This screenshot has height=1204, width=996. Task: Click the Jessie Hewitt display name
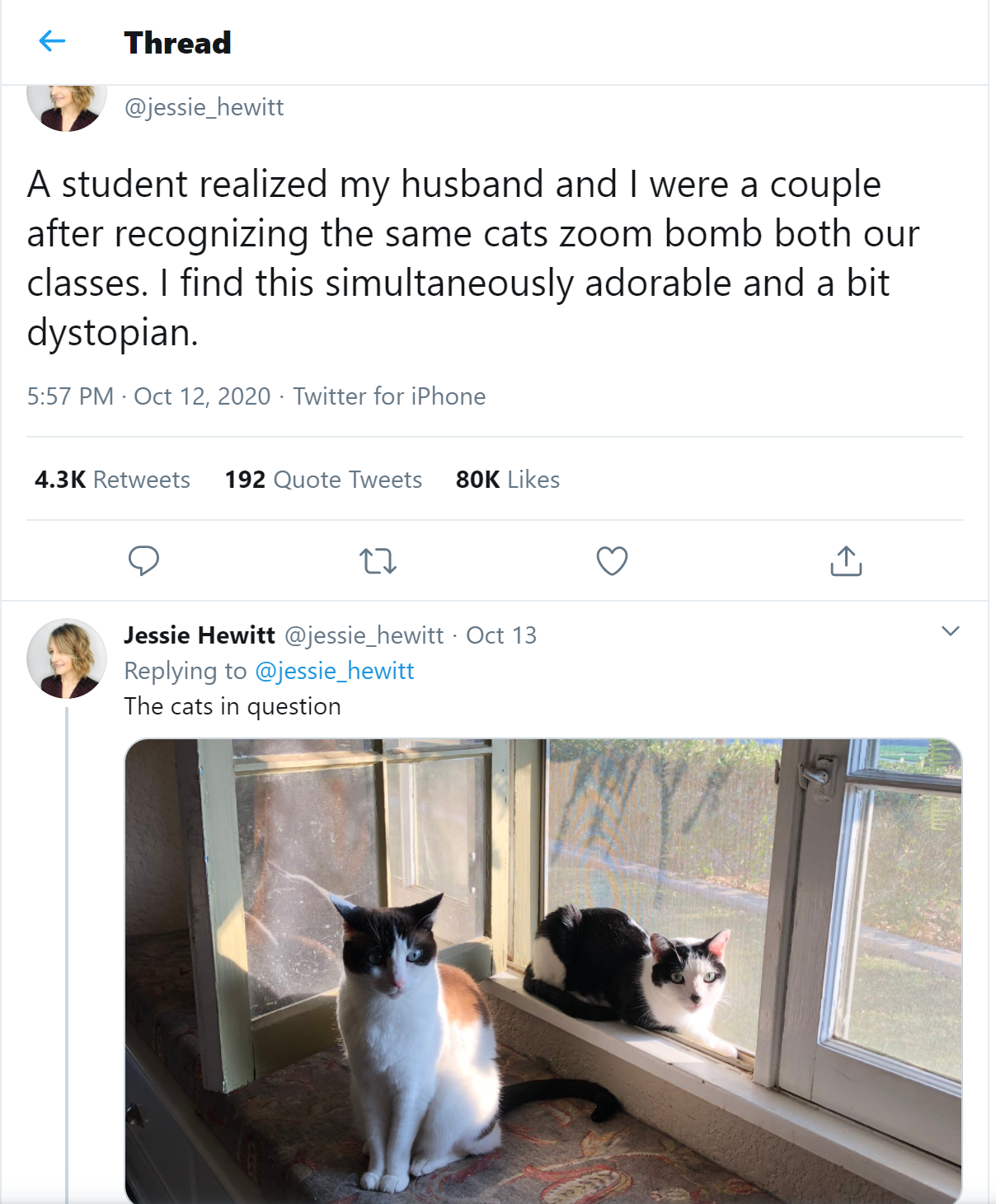(x=200, y=635)
